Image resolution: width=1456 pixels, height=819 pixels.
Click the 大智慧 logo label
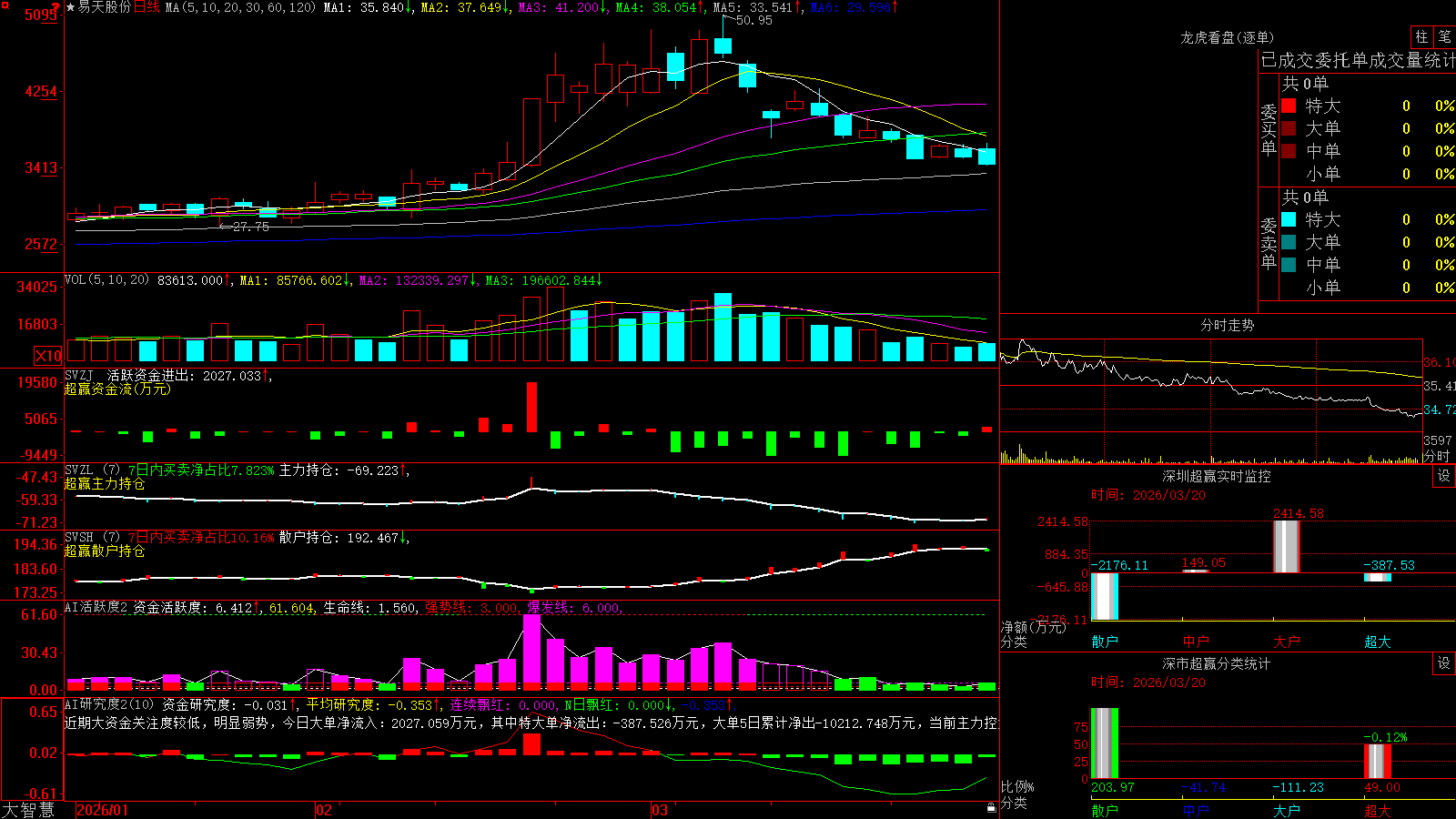coord(28,810)
